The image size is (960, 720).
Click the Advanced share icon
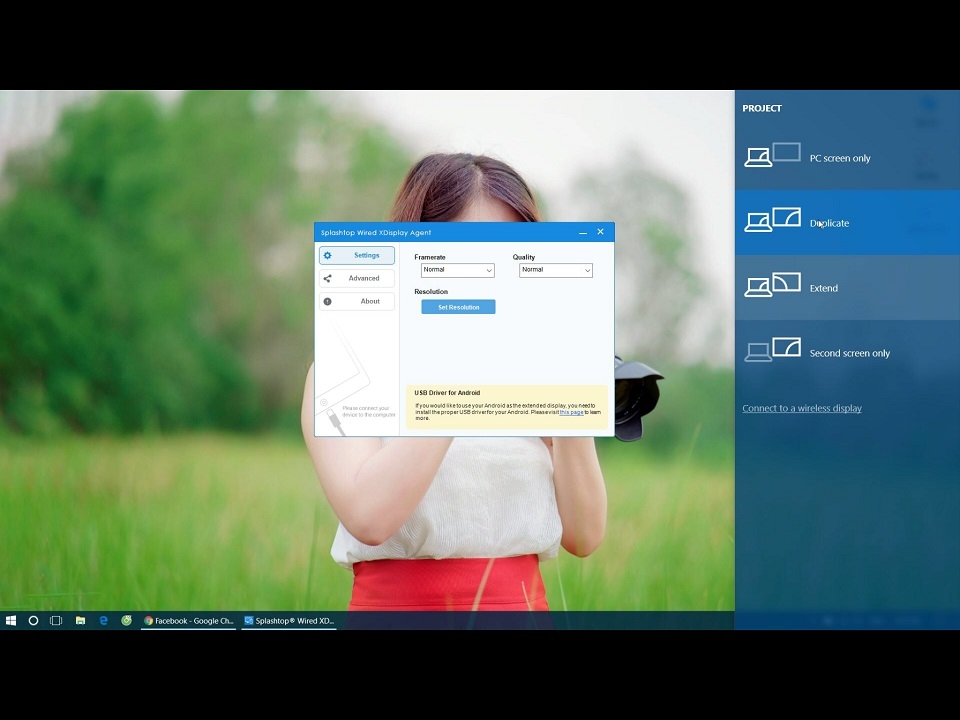pos(328,279)
